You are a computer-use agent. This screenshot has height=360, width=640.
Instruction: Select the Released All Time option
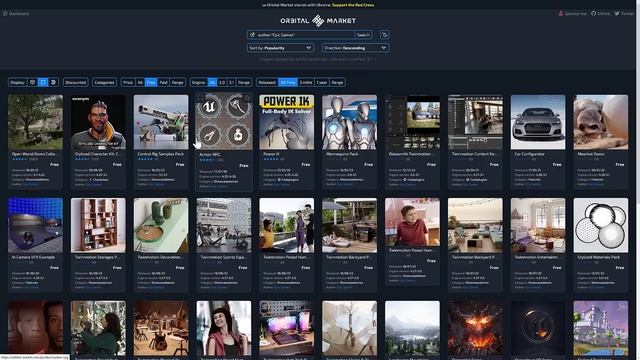point(288,82)
